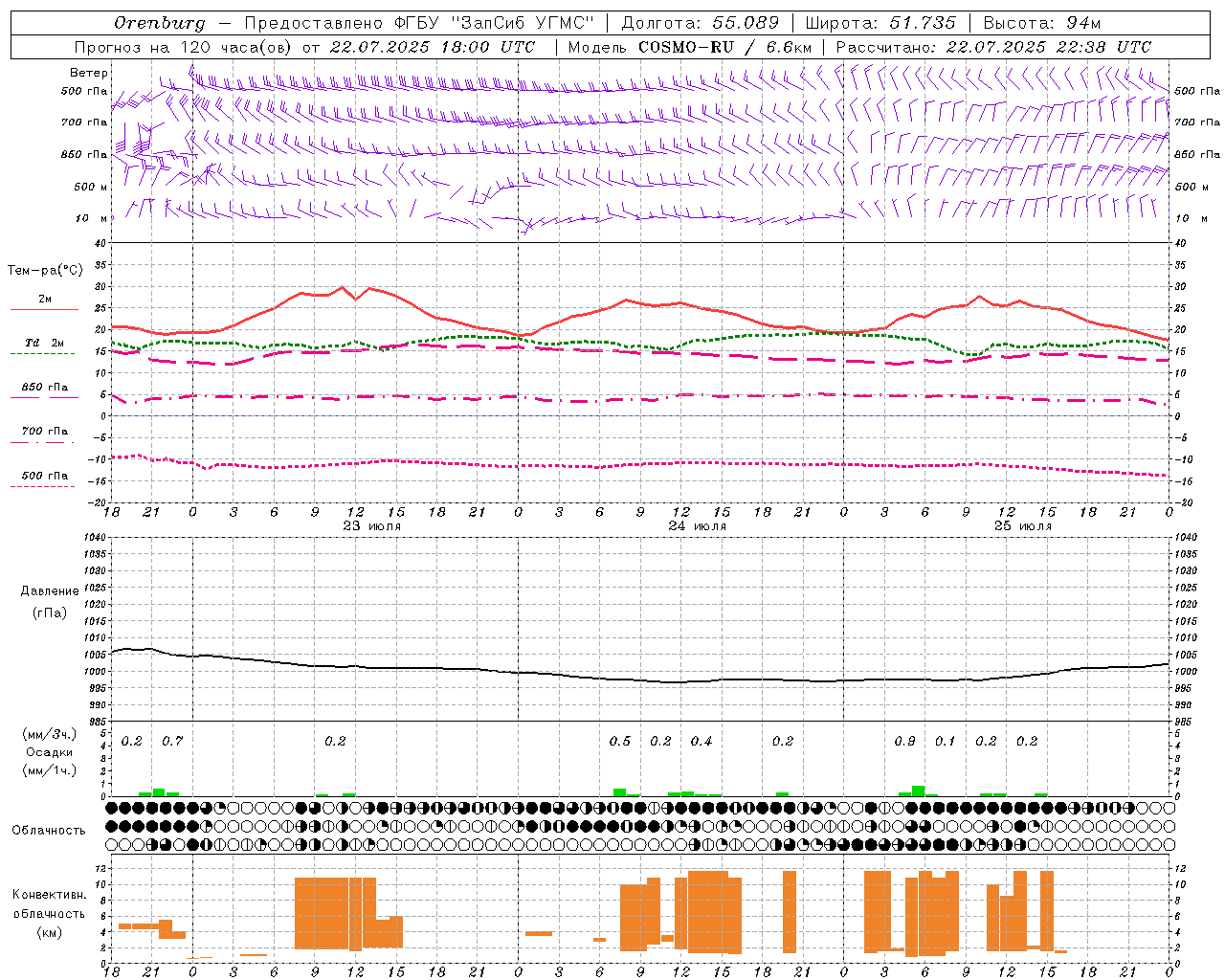1225x980 pixels.
Task: Select the latitude value "Широта: 51.735"
Action: (880, 23)
